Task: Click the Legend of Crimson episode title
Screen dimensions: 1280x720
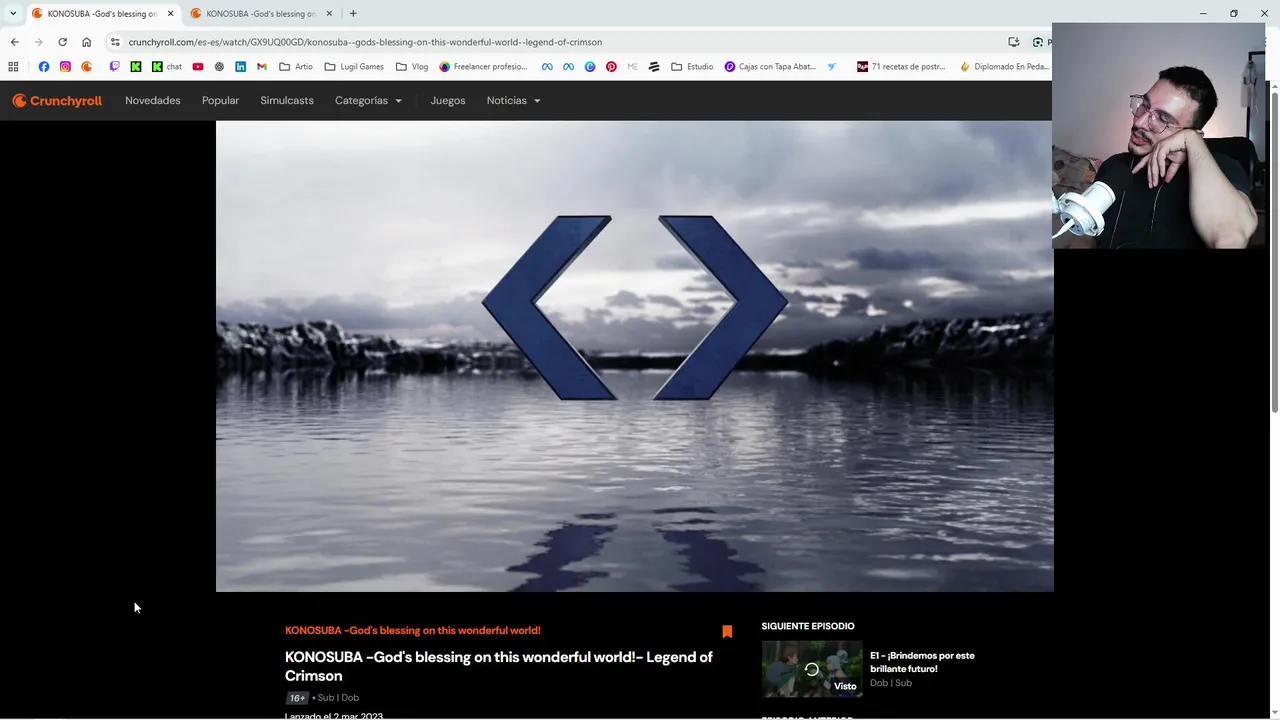Action: (x=499, y=666)
